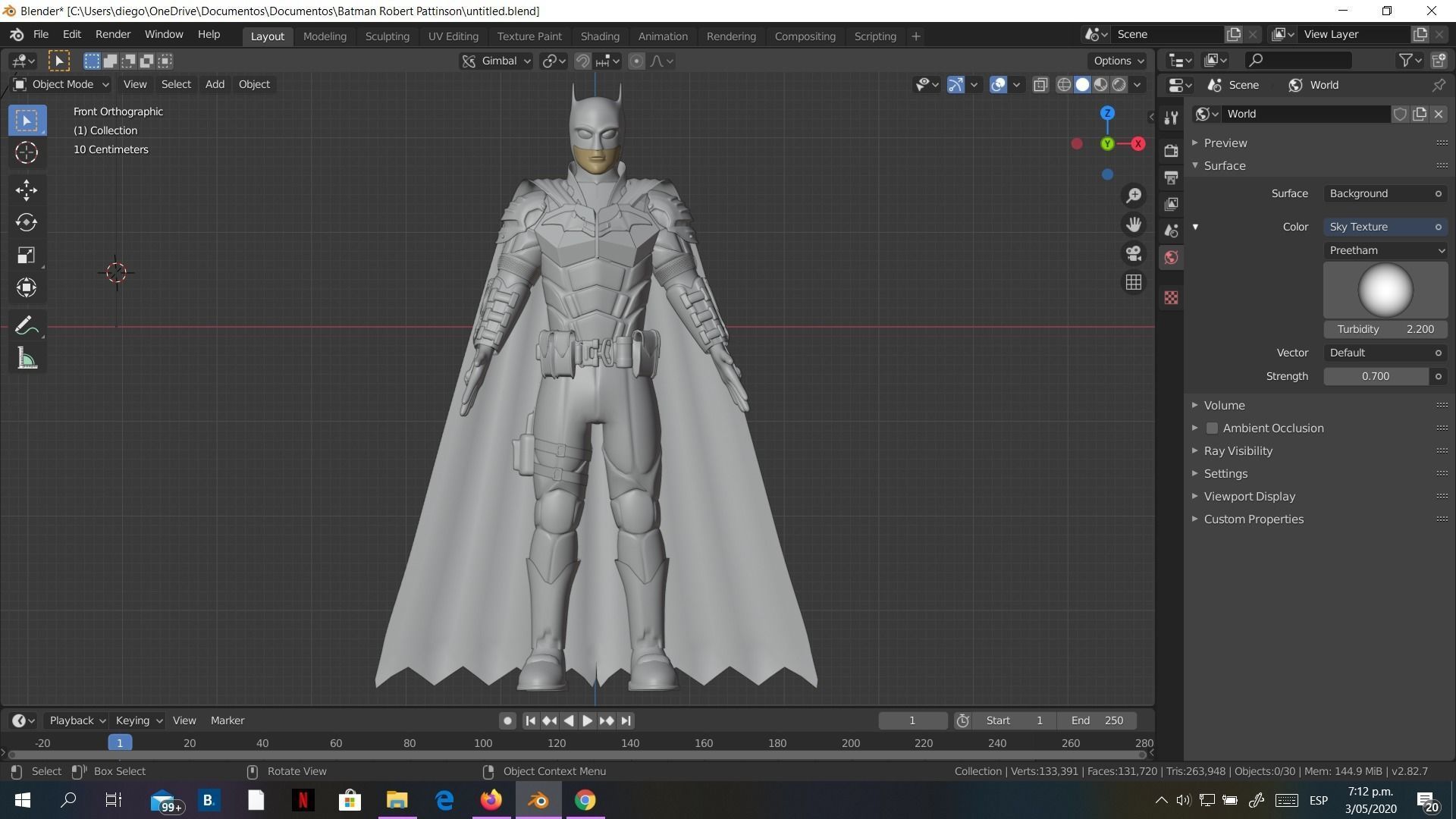Open the viewport Add menu

[x=215, y=84]
